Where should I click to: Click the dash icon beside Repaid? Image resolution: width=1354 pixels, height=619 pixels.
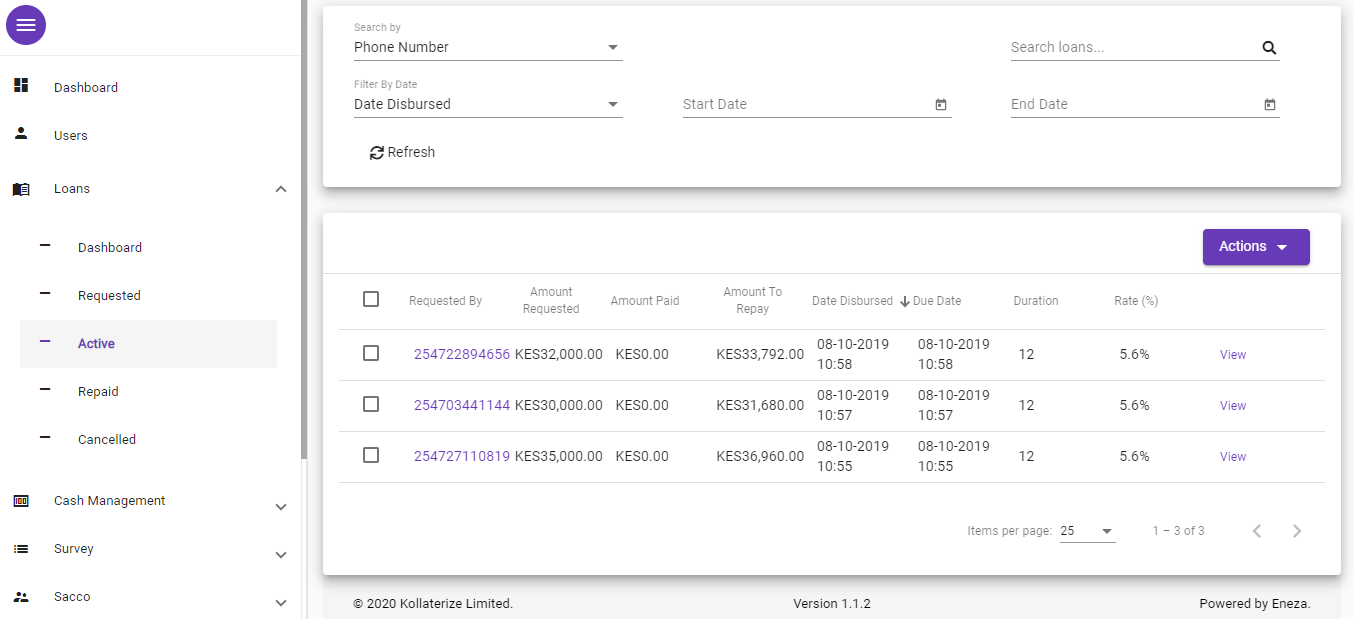pos(45,390)
